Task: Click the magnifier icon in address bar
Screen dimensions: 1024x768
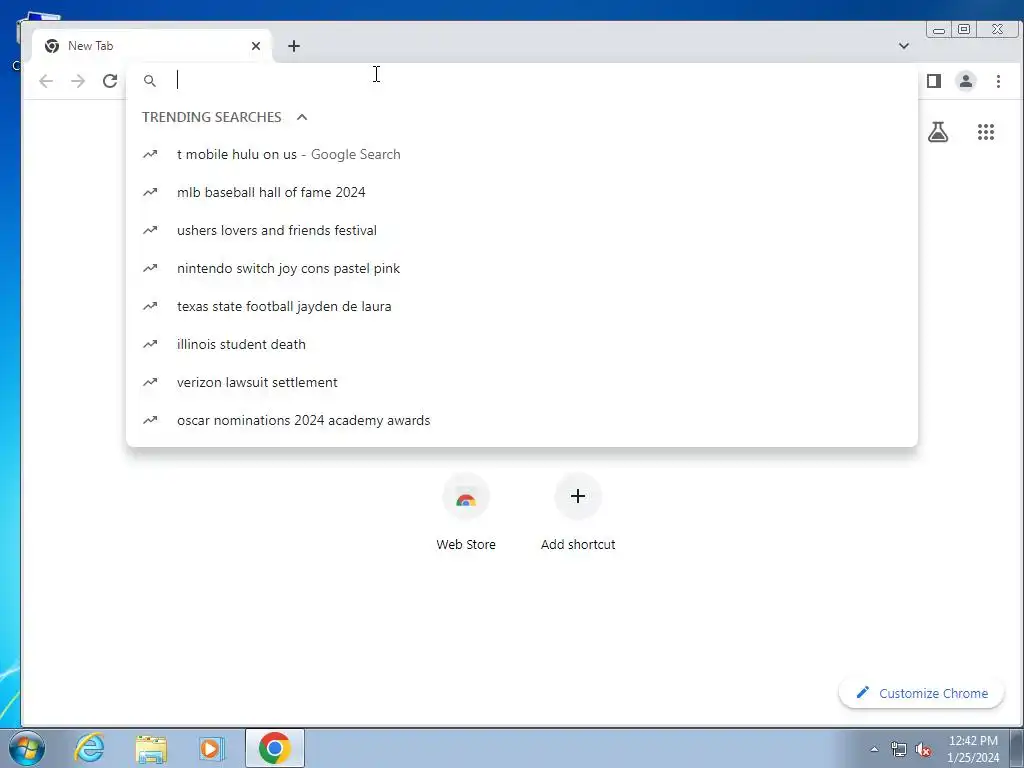Action: 150,81
